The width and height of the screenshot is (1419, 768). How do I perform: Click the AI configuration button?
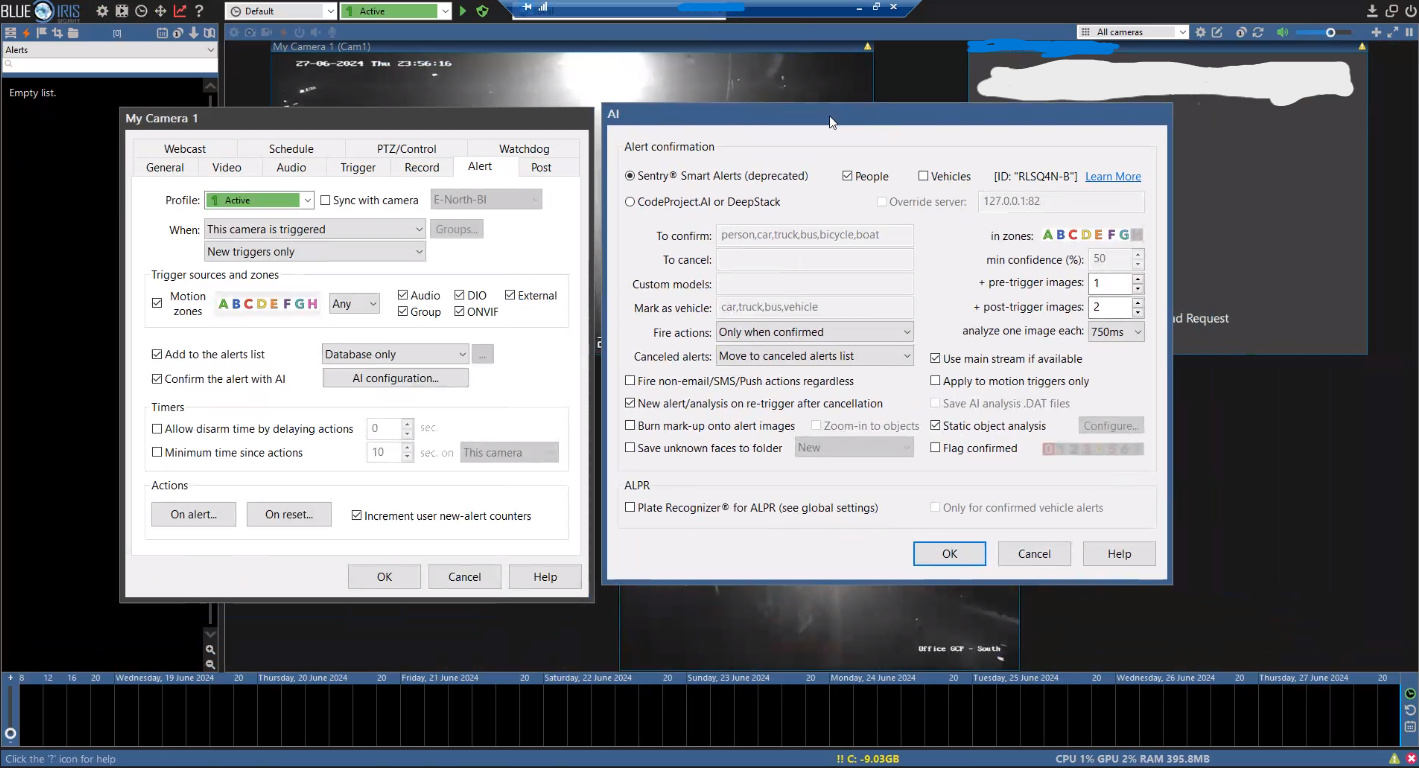396,378
